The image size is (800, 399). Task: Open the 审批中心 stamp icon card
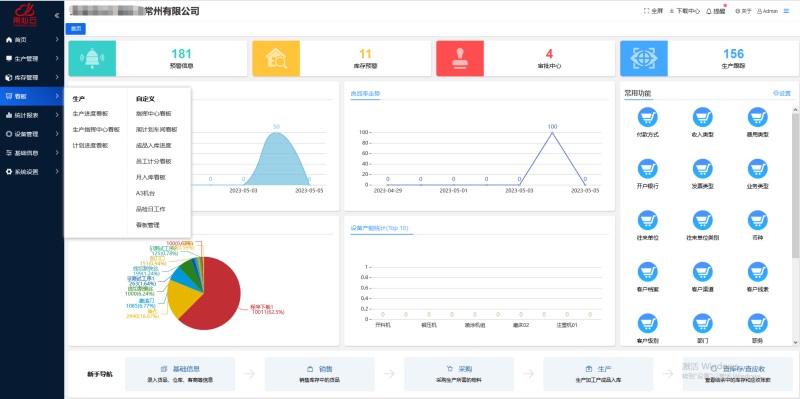[460, 59]
